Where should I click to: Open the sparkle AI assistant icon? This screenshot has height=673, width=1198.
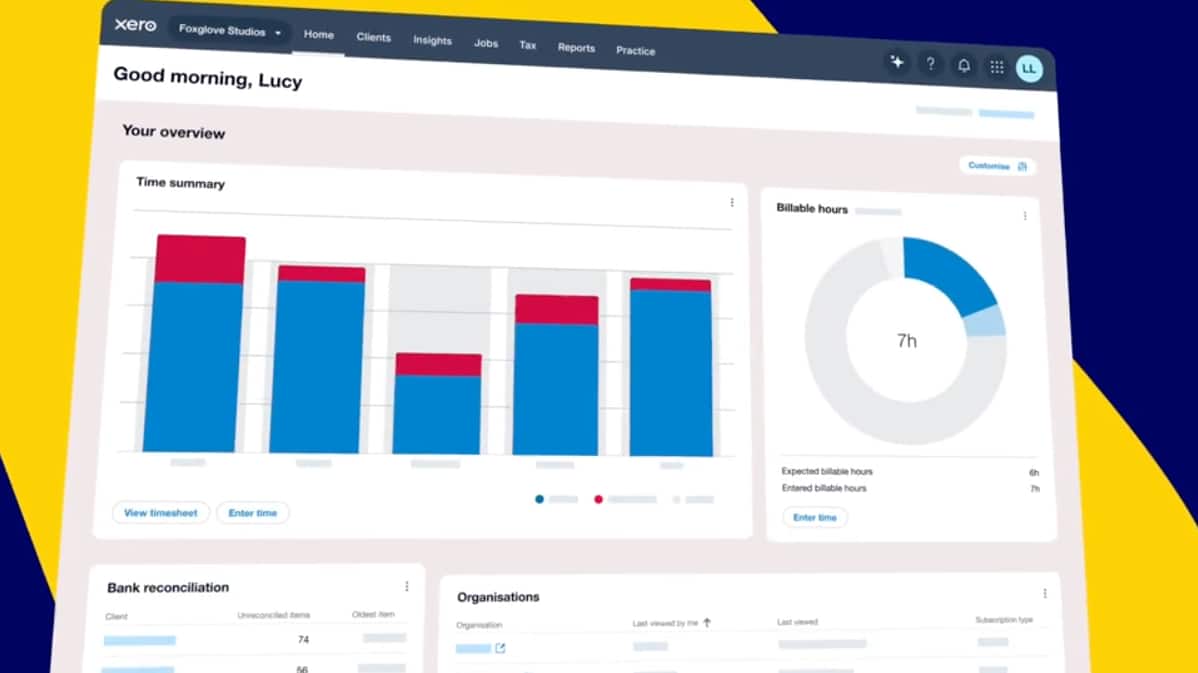[897, 62]
